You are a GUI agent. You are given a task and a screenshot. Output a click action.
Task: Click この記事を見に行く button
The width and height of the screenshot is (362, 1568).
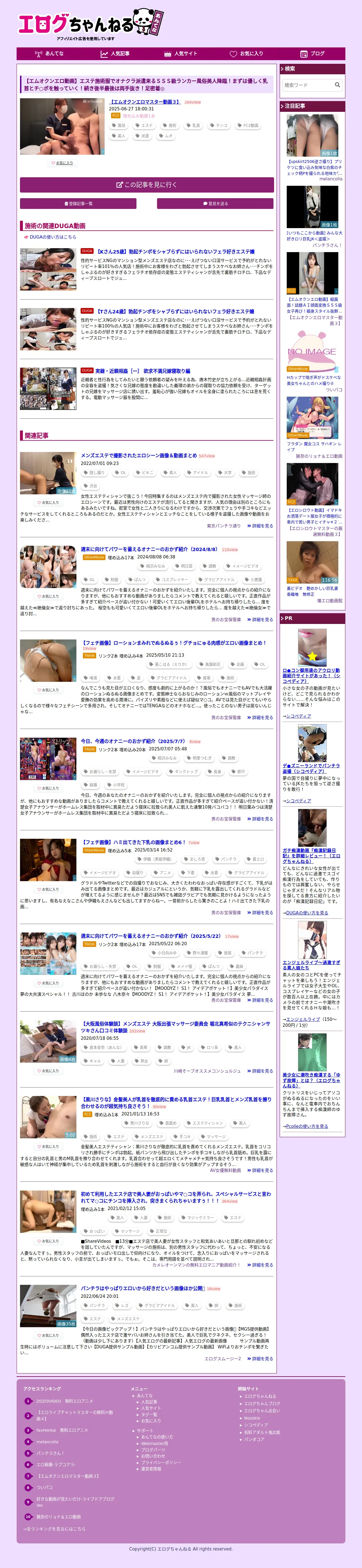pyautogui.click(x=147, y=184)
